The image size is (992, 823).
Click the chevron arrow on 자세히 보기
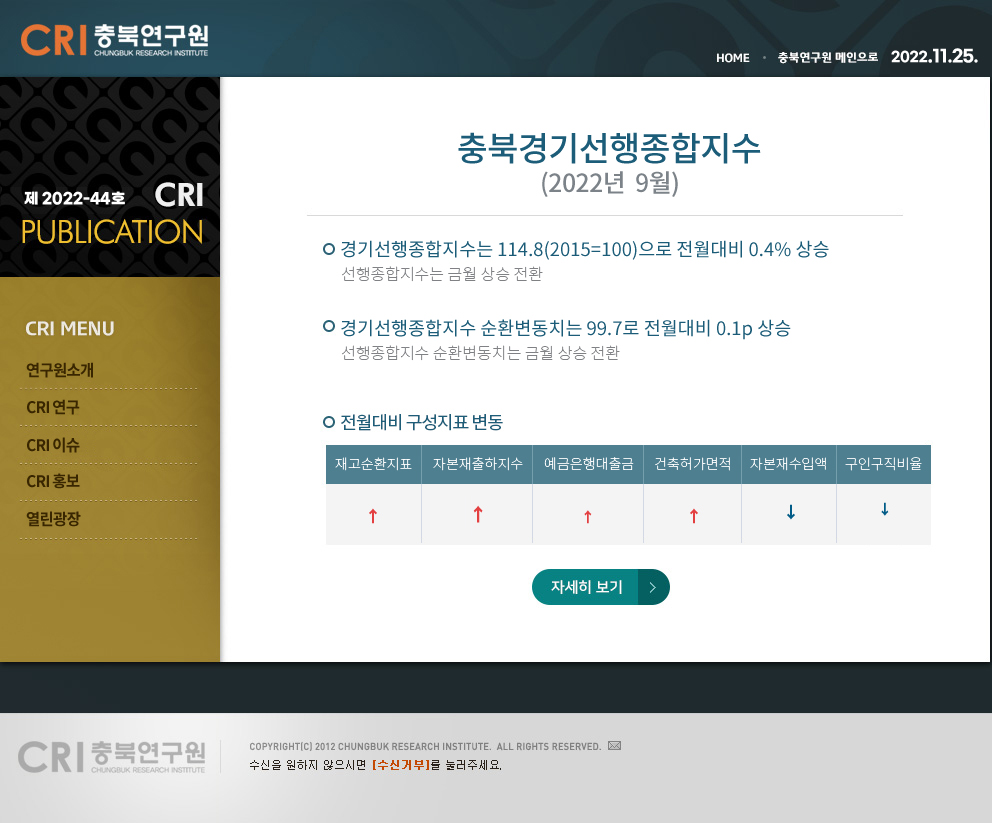pos(653,587)
